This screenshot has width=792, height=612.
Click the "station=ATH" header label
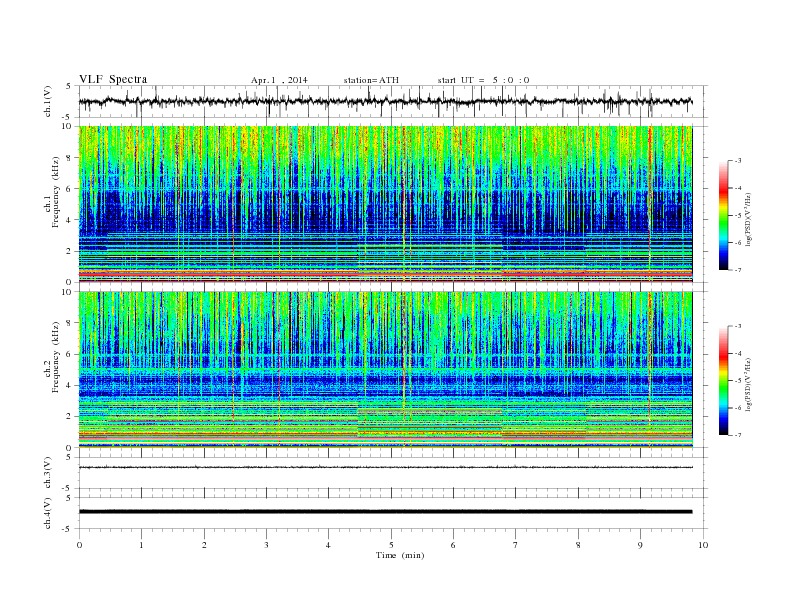[371, 80]
